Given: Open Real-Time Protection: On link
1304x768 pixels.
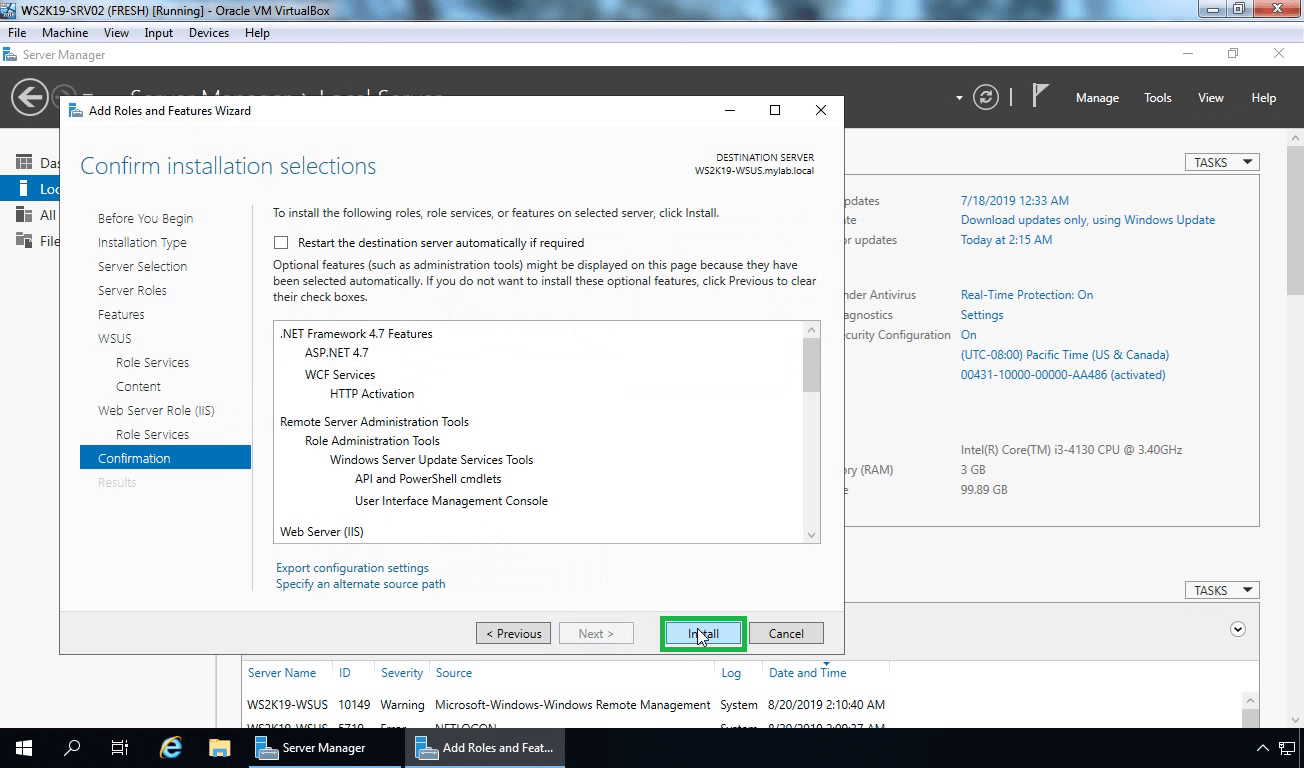Looking at the screenshot, I should 1027,295.
